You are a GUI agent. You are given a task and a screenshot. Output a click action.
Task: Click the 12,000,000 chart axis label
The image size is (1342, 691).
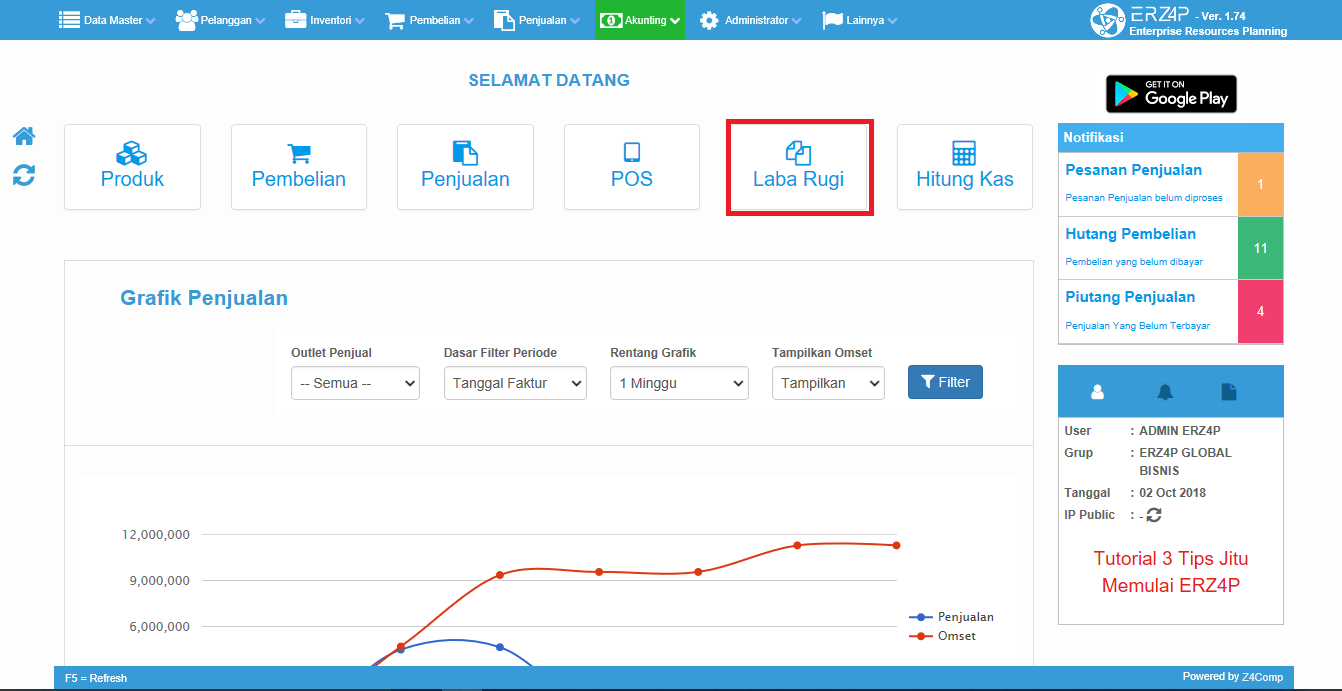tap(155, 535)
